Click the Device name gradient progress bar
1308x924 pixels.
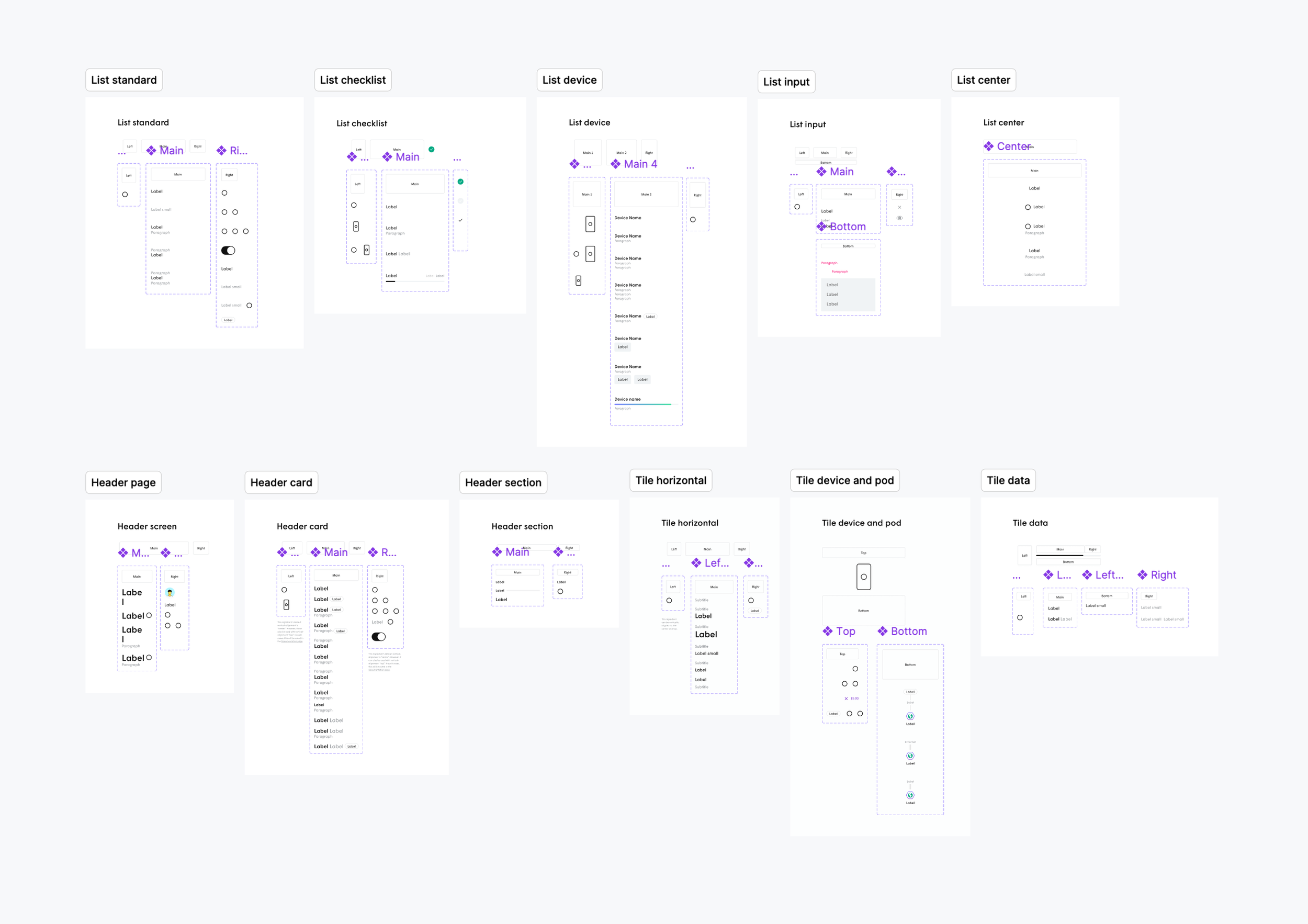pyautogui.click(x=642, y=404)
